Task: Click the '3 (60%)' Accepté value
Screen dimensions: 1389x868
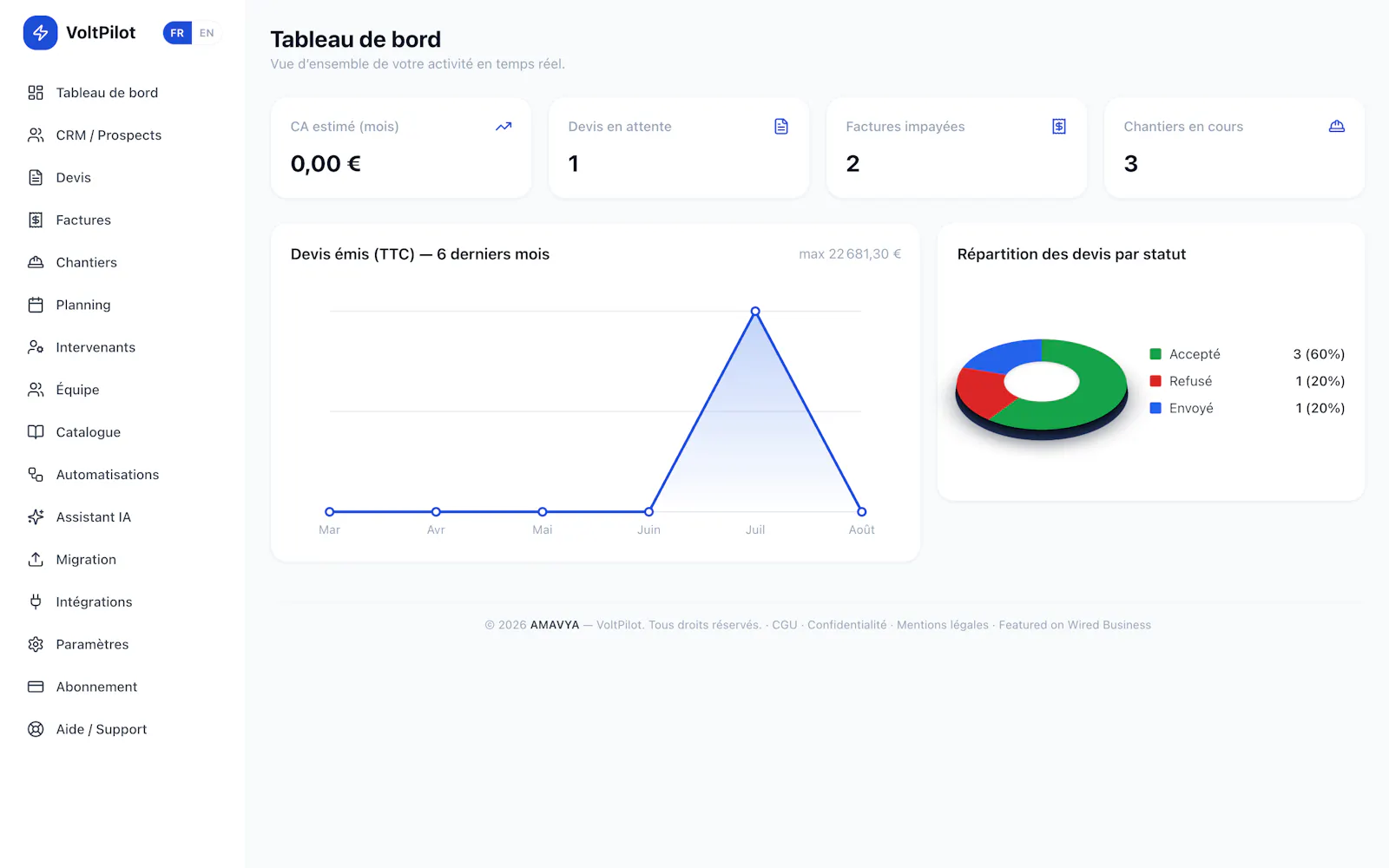Action: pos(1319,354)
